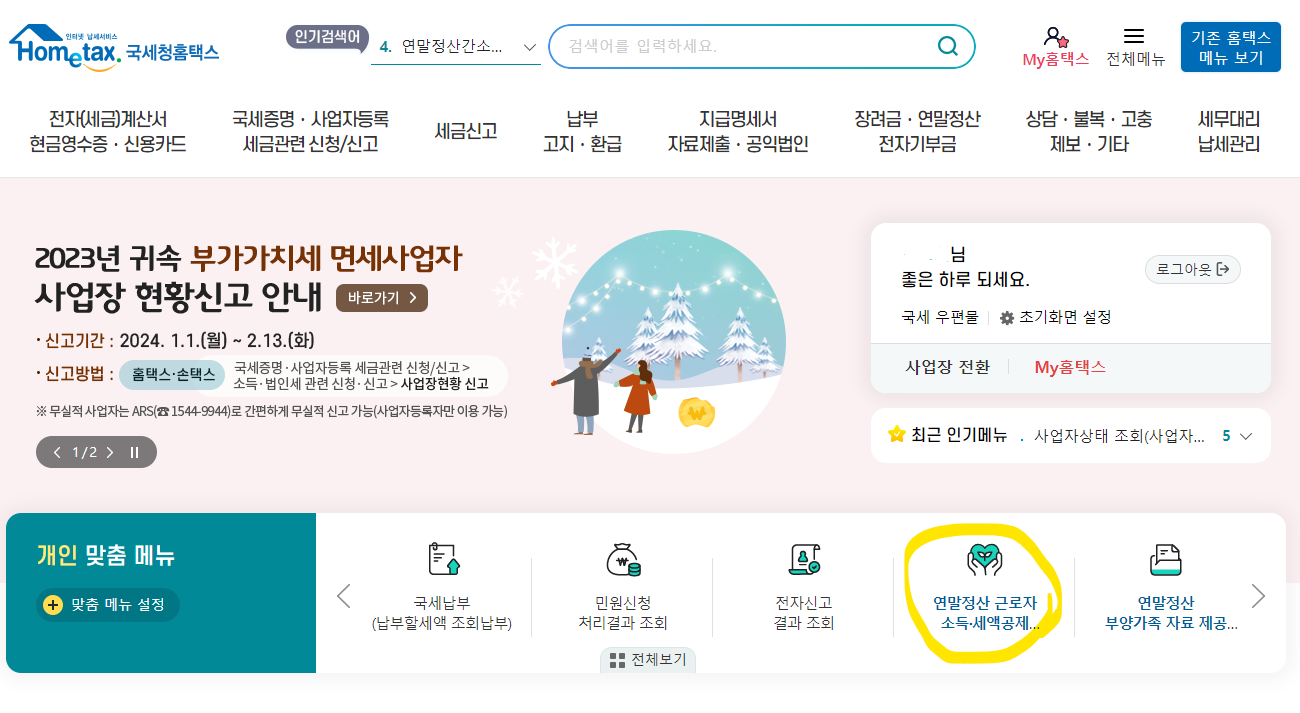Expand the 인기검색어 dropdown list
This screenshot has height=713, width=1300.
click(530, 47)
